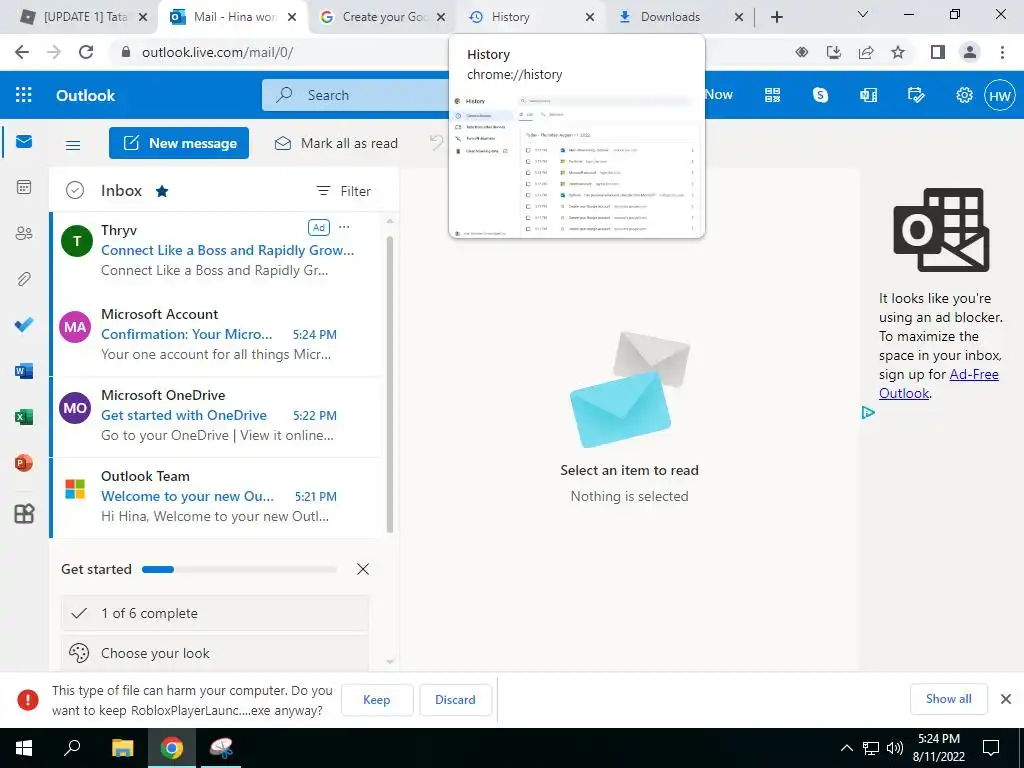Click the New message button
Viewport: 1024px width, 768px height.
click(179, 143)
